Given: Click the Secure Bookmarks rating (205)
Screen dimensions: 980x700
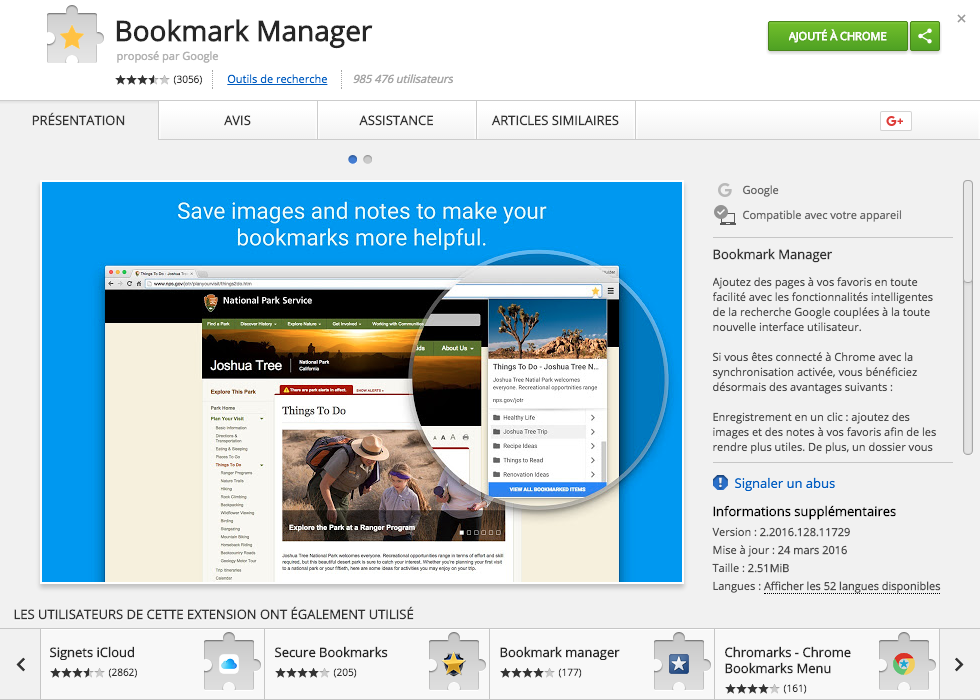Looking at the screenshot, I should click(x=316, y=672).
